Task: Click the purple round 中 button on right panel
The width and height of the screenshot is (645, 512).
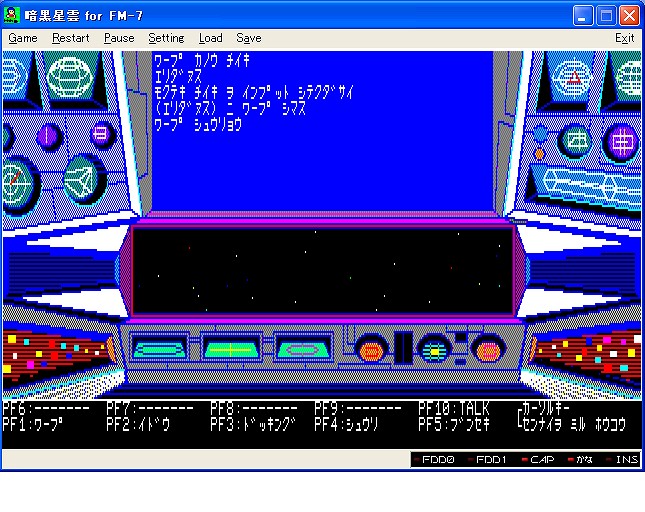Action: point(622,142)
